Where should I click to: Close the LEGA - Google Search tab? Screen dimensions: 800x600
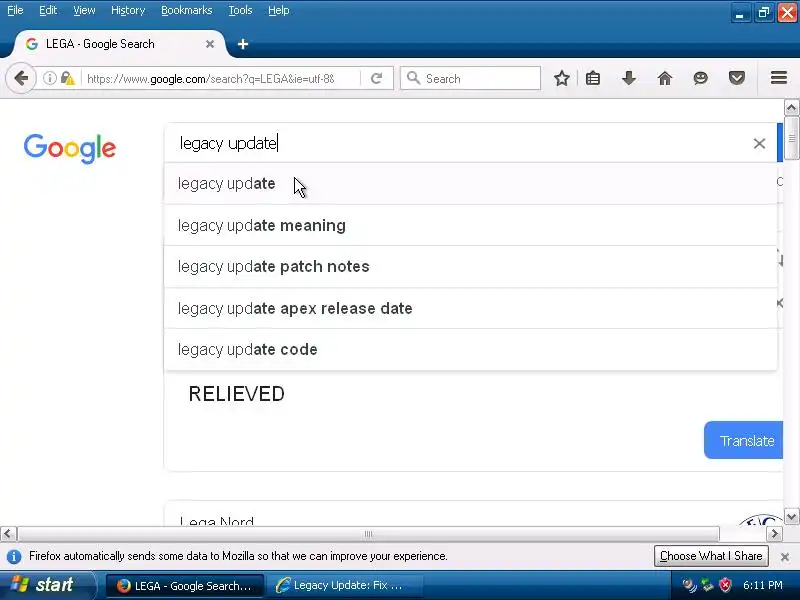coord(210,44)
